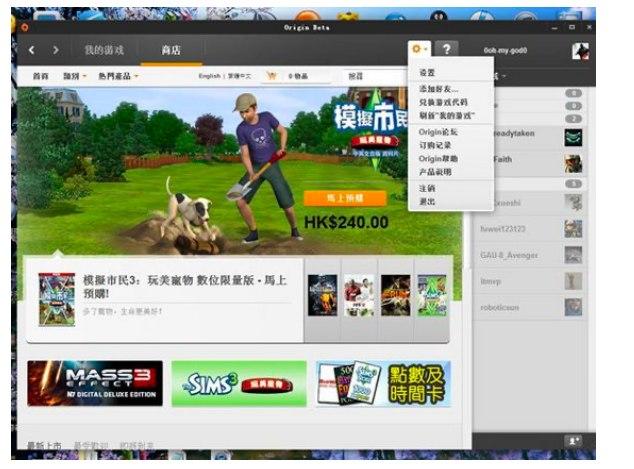Click the back navigation arrow
This screenshot has height=469, width=634.
(32, 50)
